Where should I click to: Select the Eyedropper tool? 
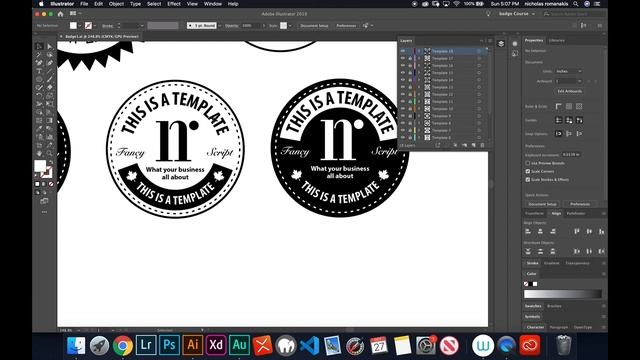pos(40,129)
